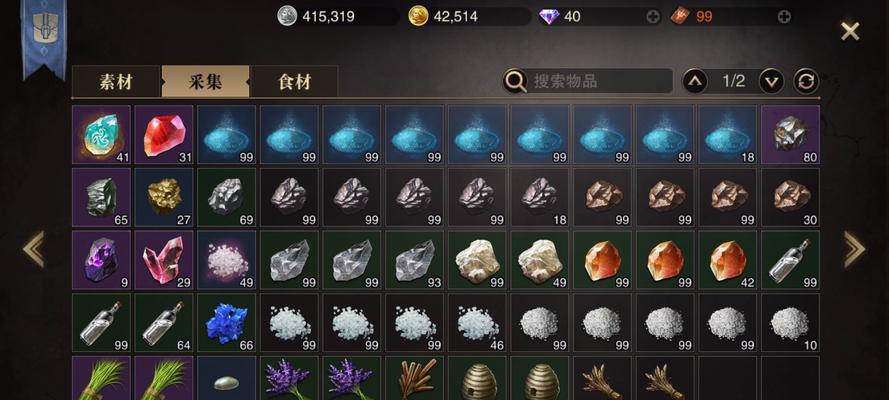Image resolution: width=889 pixels, height=400 pixels.
Task: Click the glass bottle stack with 64 count
Action: [164, 322]
